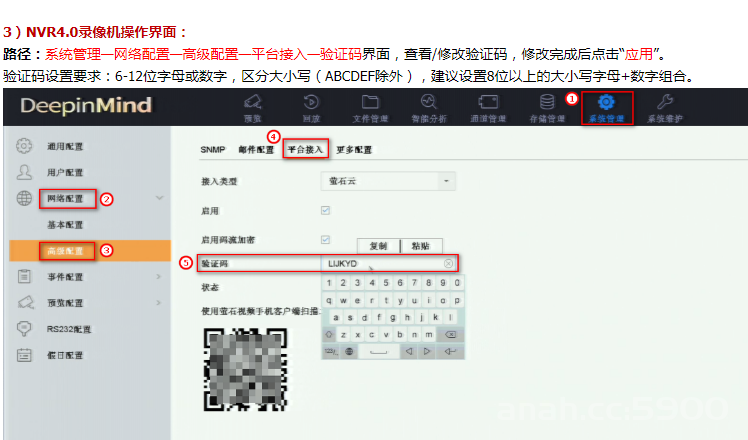Viewport: 748px width, 440px height.
Task: Open the 文件管理 folder icon
Action: point(370,102)
